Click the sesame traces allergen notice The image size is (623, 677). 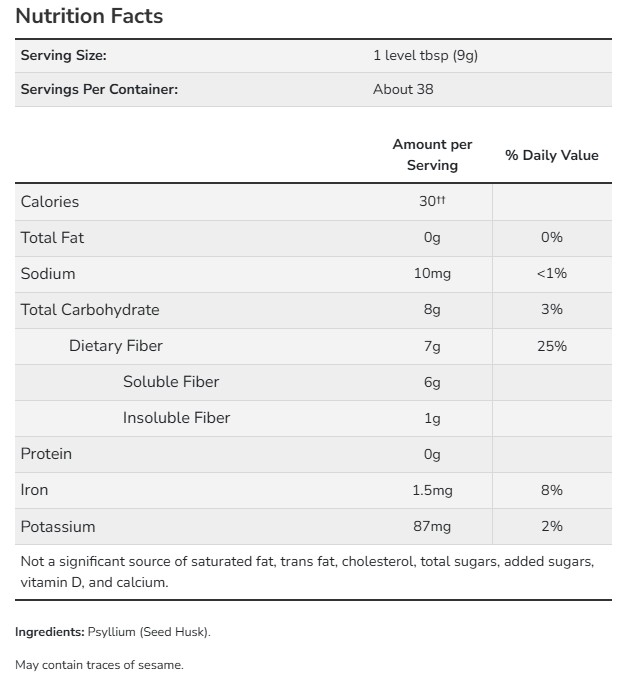(99, 664)
